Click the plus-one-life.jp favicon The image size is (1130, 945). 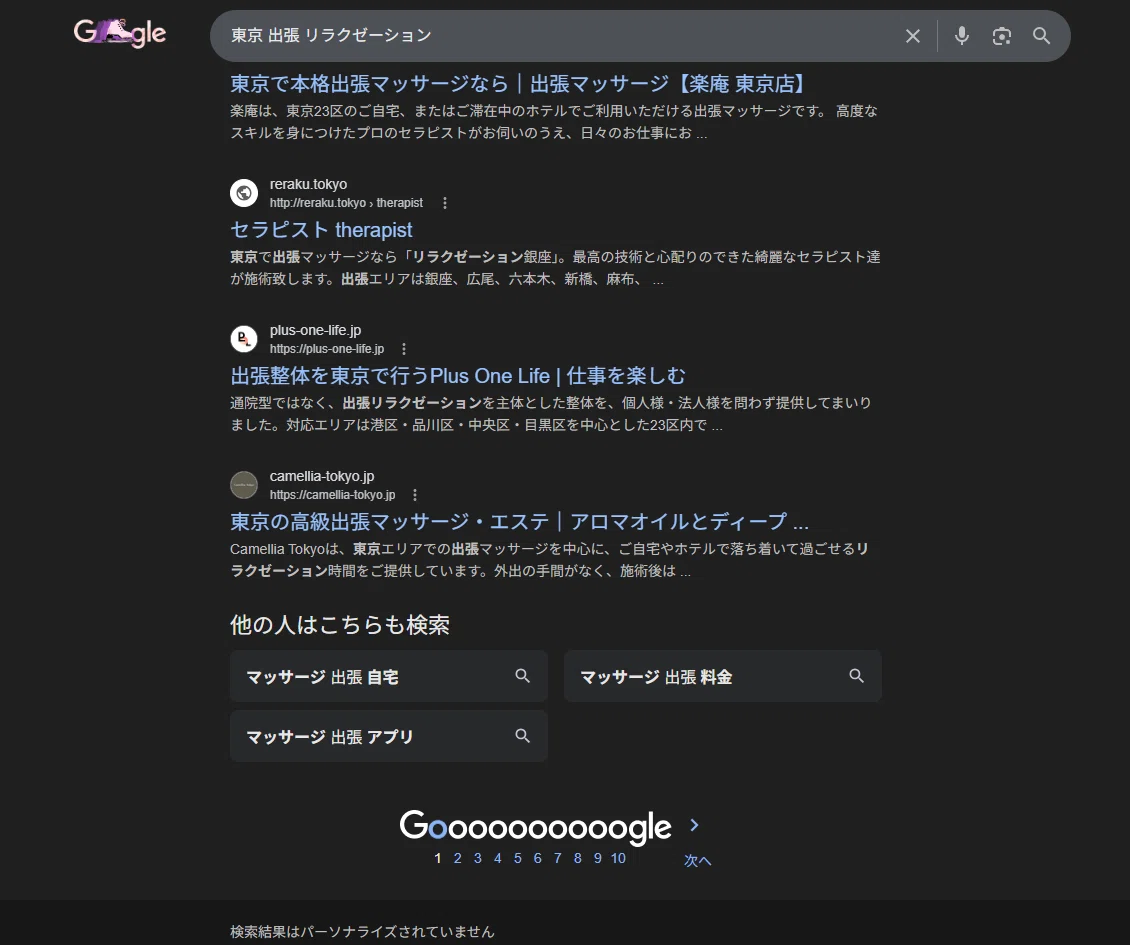point(244,339)
